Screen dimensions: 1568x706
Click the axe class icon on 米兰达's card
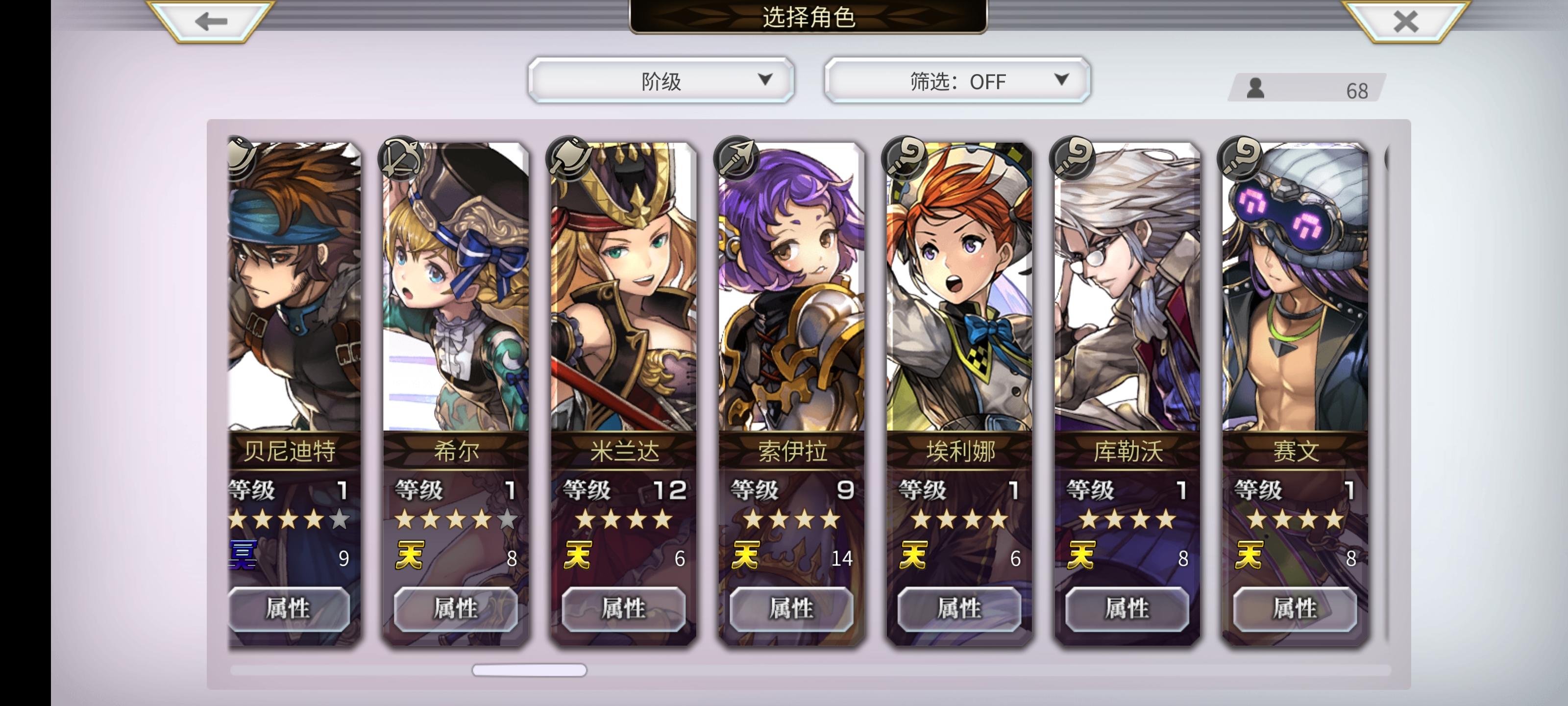(x=568, y=158)
